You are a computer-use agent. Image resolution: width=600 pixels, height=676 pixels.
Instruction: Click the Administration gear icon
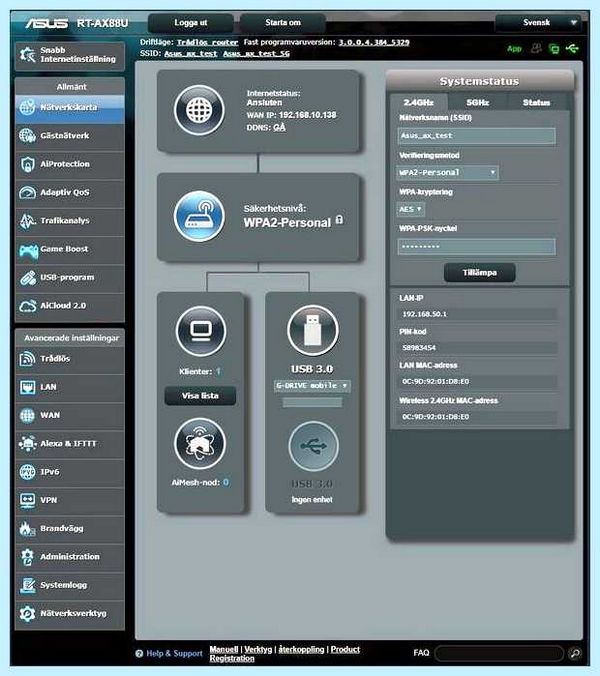pyautogui.click(x=27, y=557)
